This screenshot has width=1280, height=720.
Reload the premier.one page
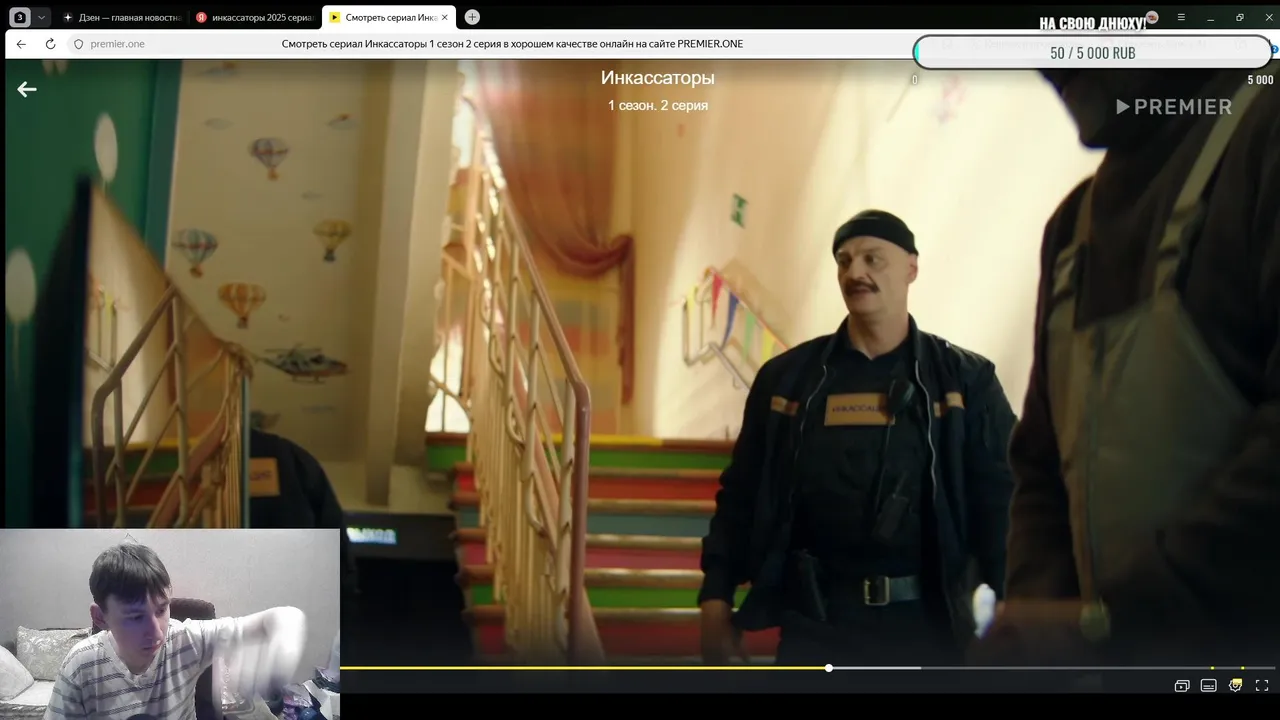(x=50, y=44)
